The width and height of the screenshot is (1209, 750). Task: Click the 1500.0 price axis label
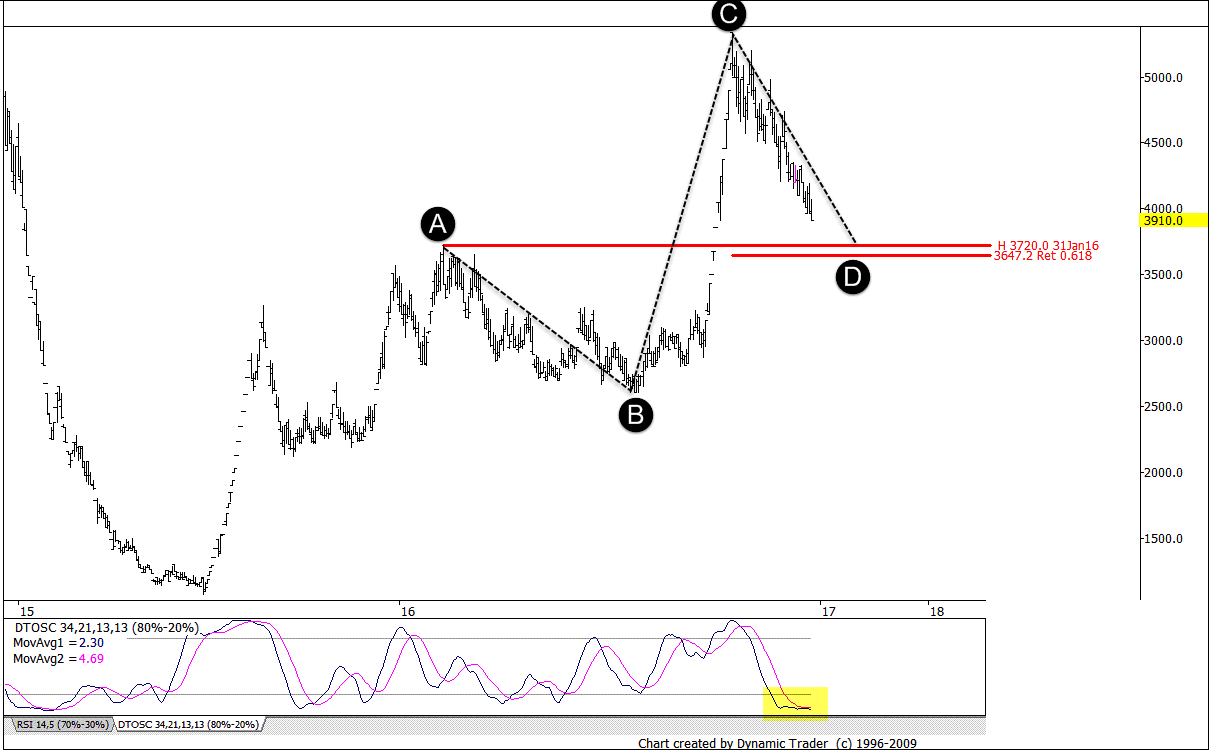[1164, 539]
